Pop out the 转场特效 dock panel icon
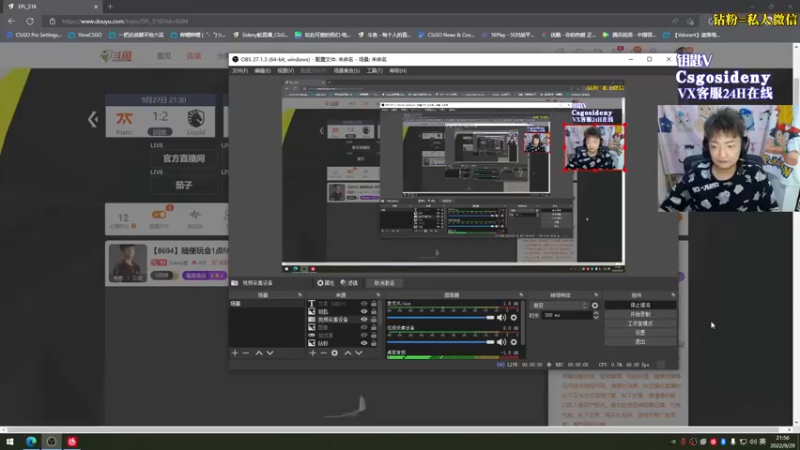This screenshot has height=450, width=800. click(596, 295)
